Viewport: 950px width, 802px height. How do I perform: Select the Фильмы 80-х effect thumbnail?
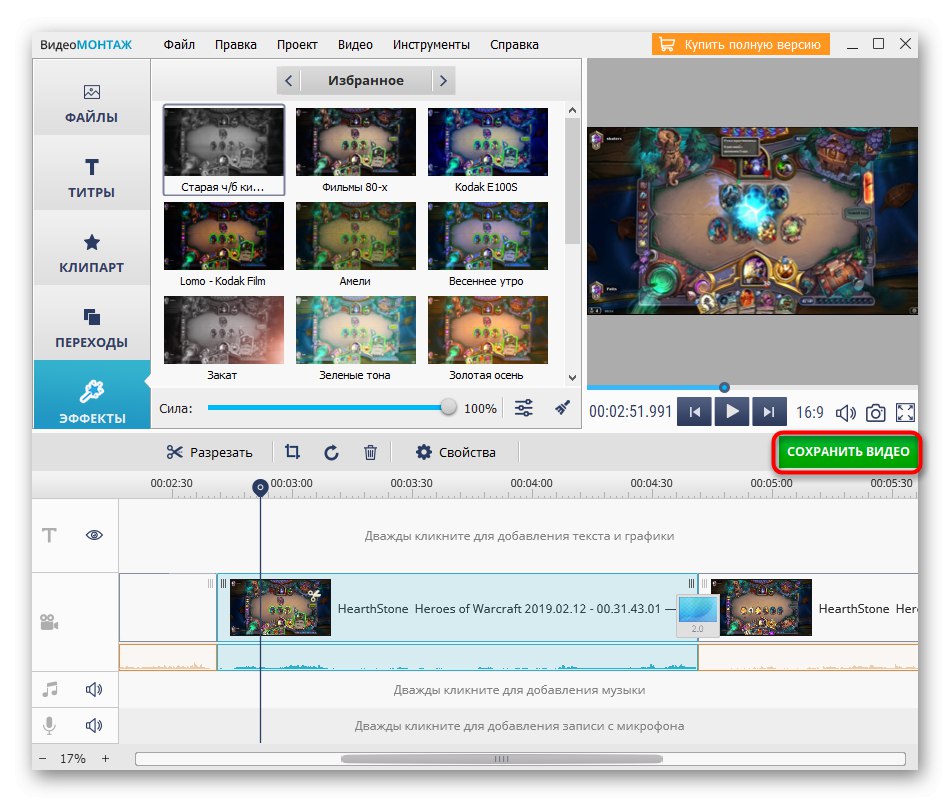(x=356, y=143)
